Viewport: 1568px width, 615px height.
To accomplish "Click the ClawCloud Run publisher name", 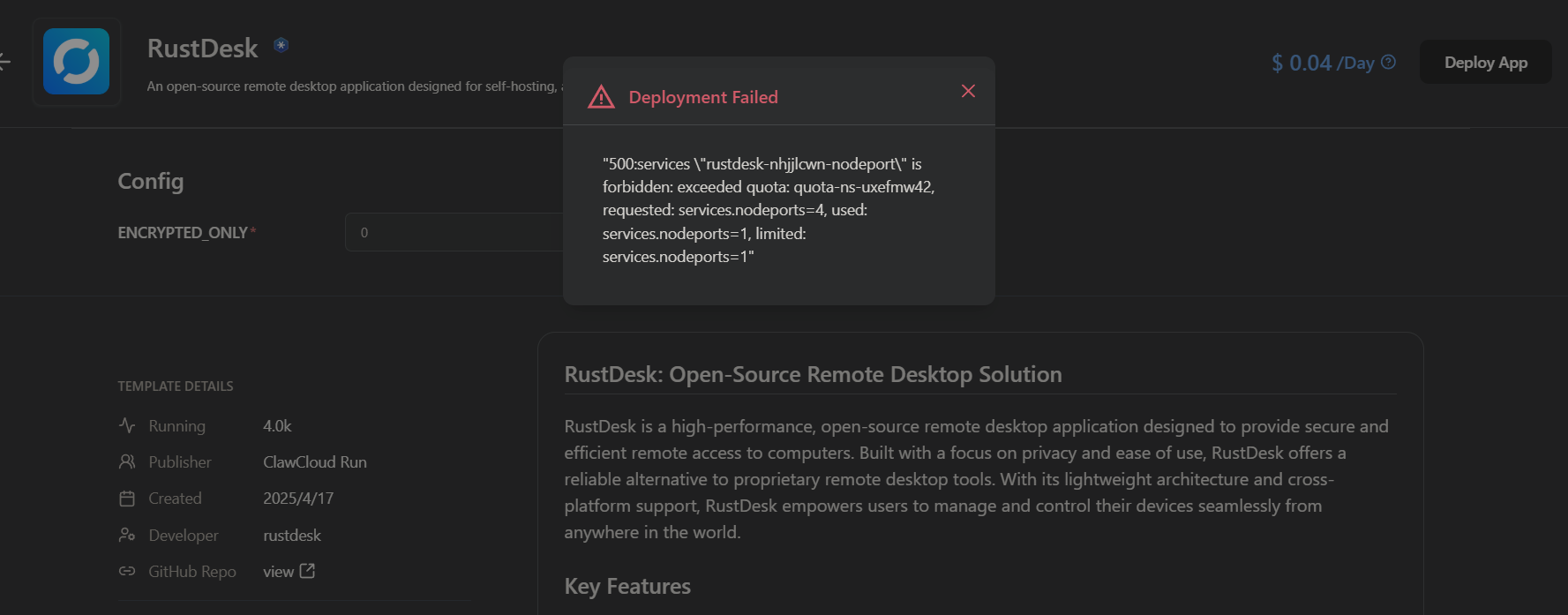I will pyautogui.click(x=315, y=462).
